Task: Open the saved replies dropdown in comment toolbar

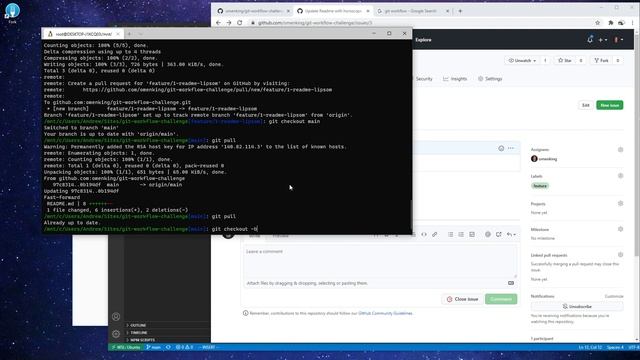Action: pos(511,235)
